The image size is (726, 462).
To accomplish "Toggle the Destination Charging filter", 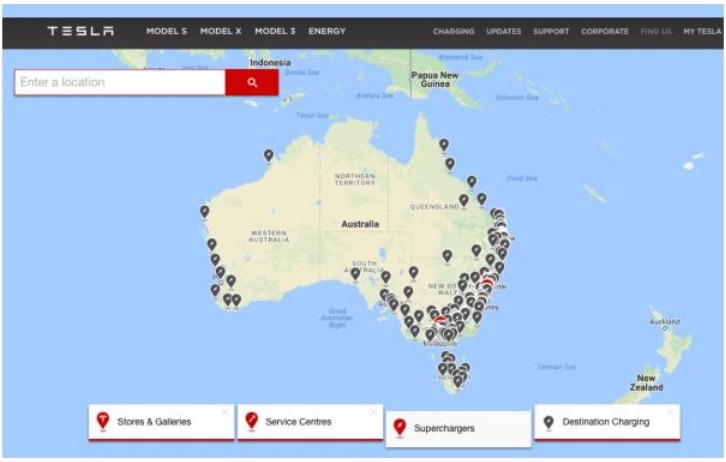I will tap(607, 422).
